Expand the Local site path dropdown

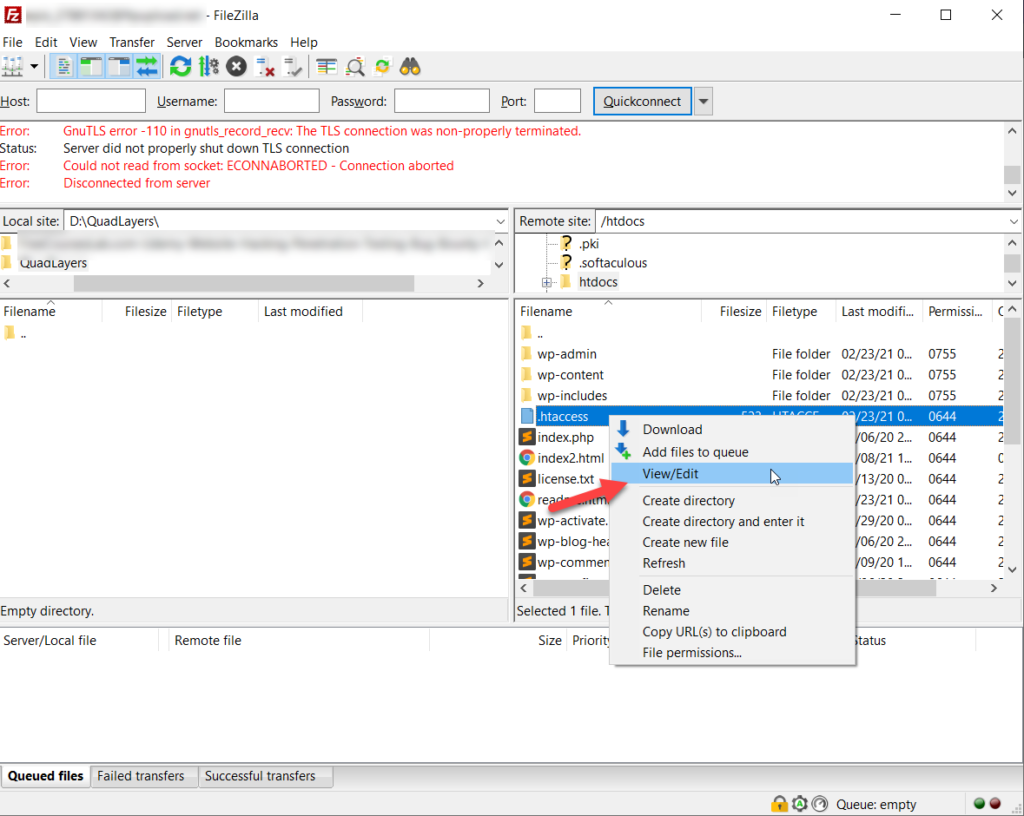pyautogui.click(x=500, y=221)
